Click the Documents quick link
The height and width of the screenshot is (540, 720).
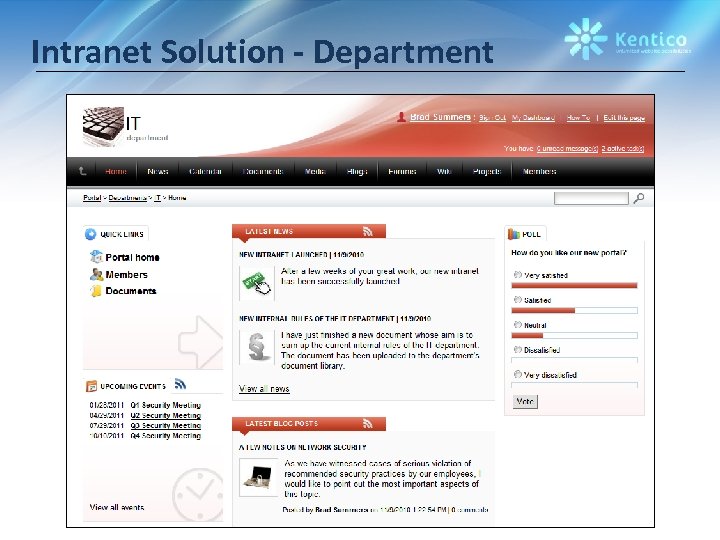[x=131, y=291]
